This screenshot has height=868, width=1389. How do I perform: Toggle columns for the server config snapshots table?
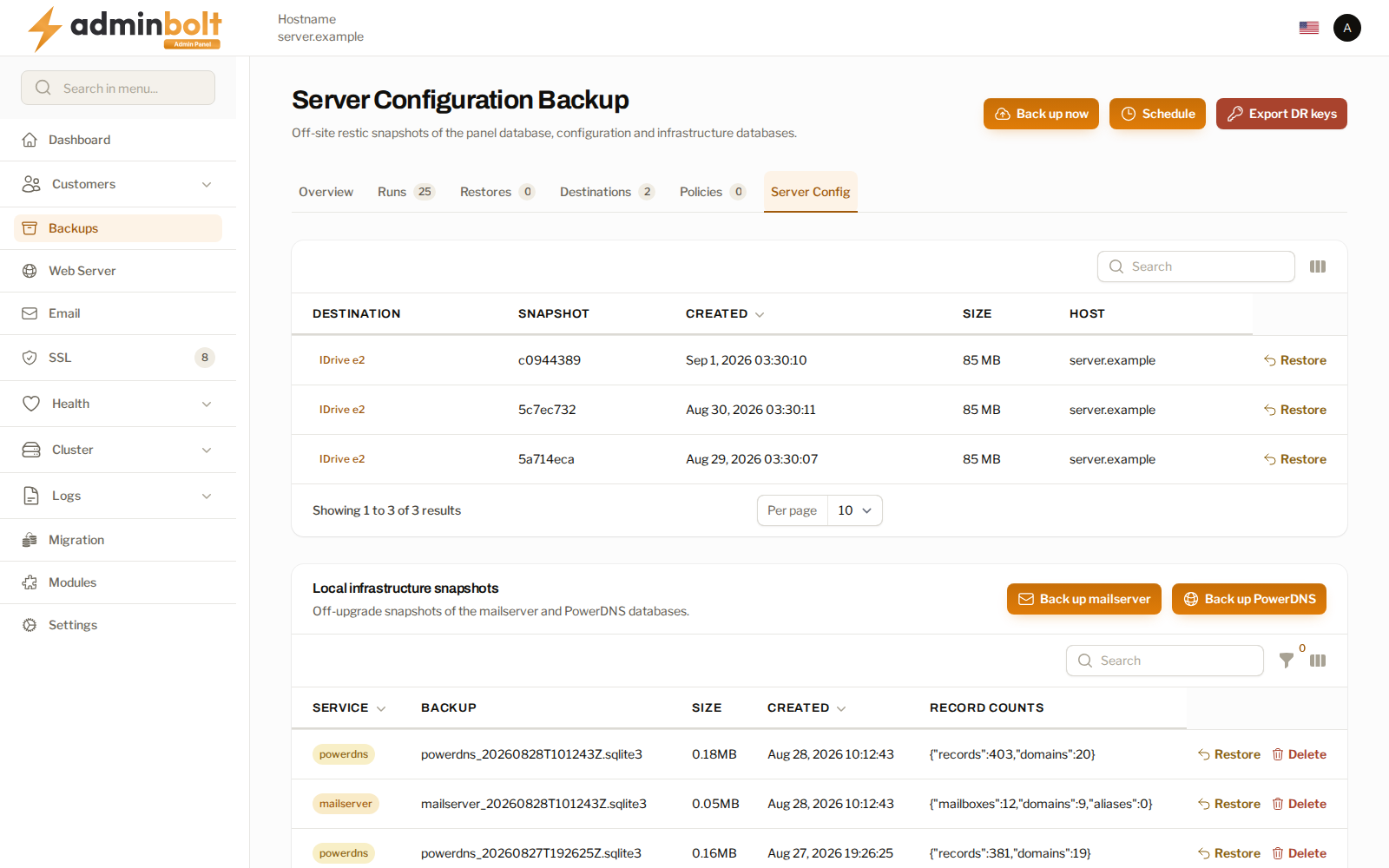click(x=1318, y=266)
